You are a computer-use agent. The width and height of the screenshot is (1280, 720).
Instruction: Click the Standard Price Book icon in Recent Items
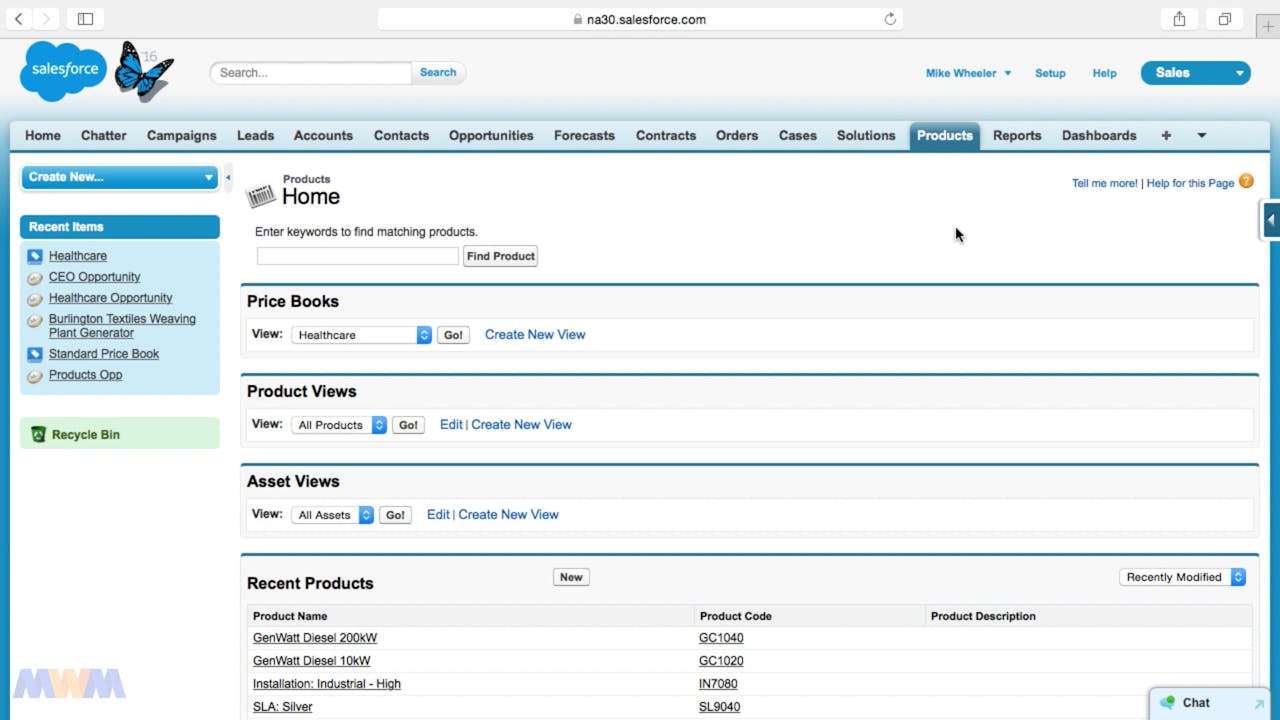[x=35, y=354]
